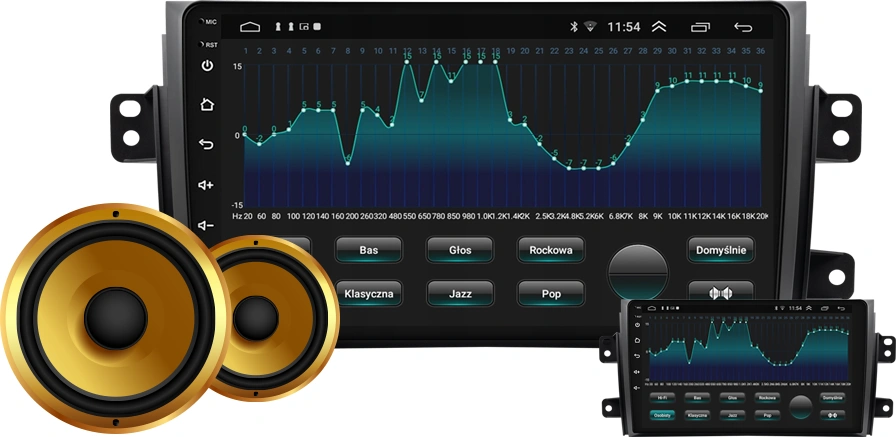The height and width of the screenshot is (437, 896).
Task: Apply the Pop preset
Action: (x=551, y=294)
